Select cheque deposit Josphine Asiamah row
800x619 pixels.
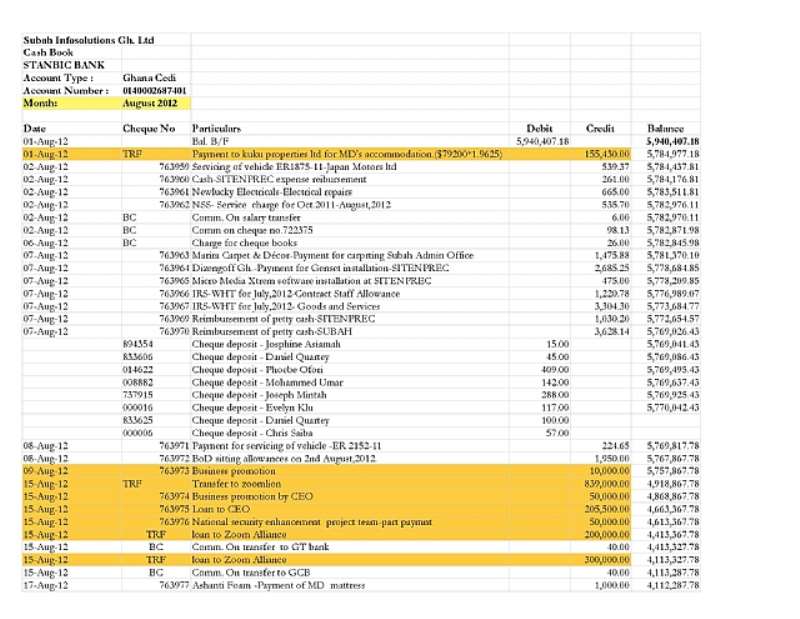pos(266,344)
